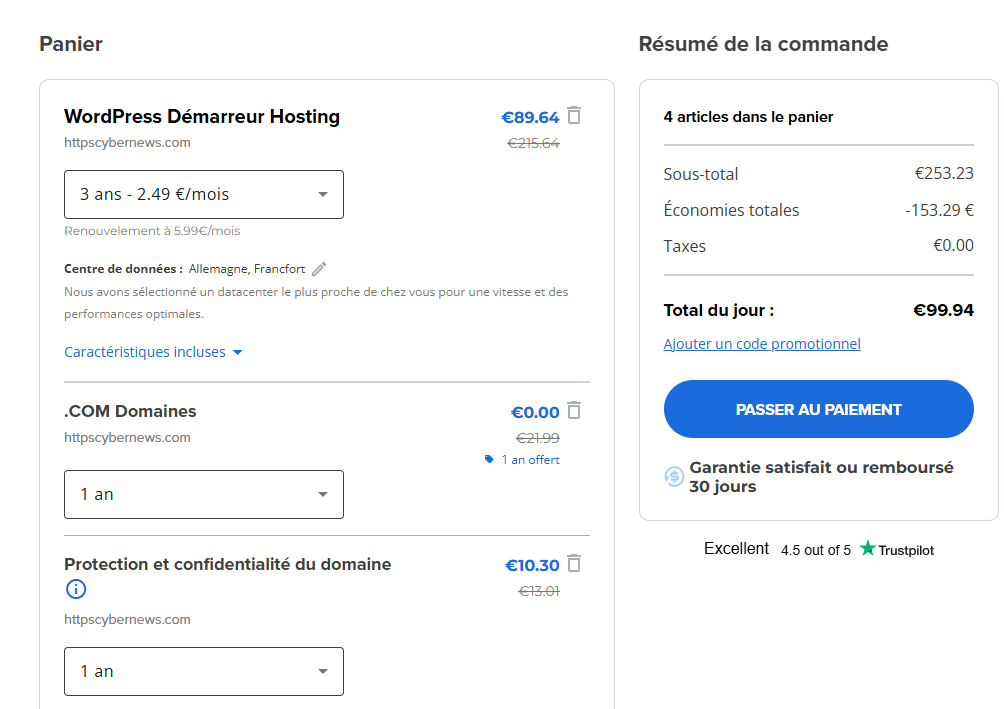Viewport: 1004px width, 709px height.
Task: Click struck-through price €13.01
Action: [538, 591]
